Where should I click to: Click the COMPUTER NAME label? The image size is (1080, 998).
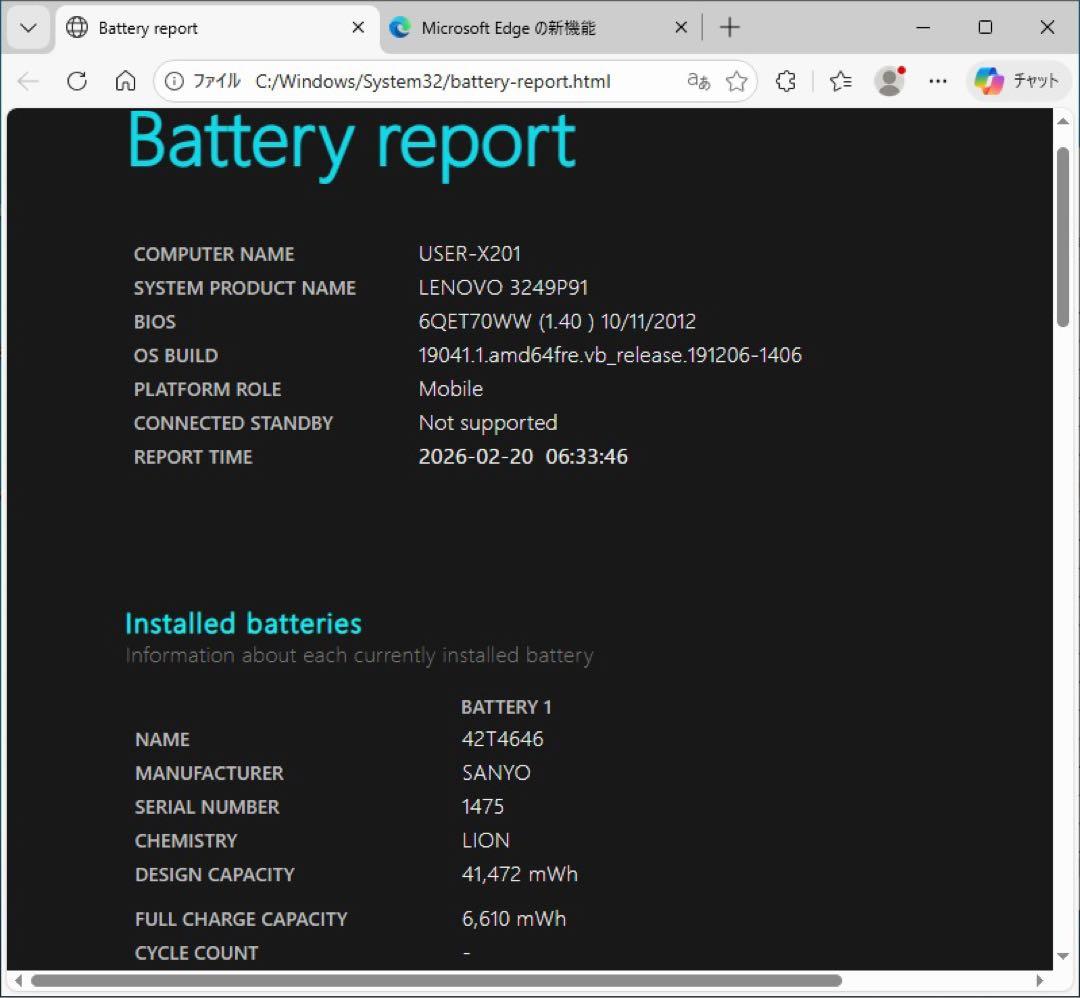pos(214,255)
